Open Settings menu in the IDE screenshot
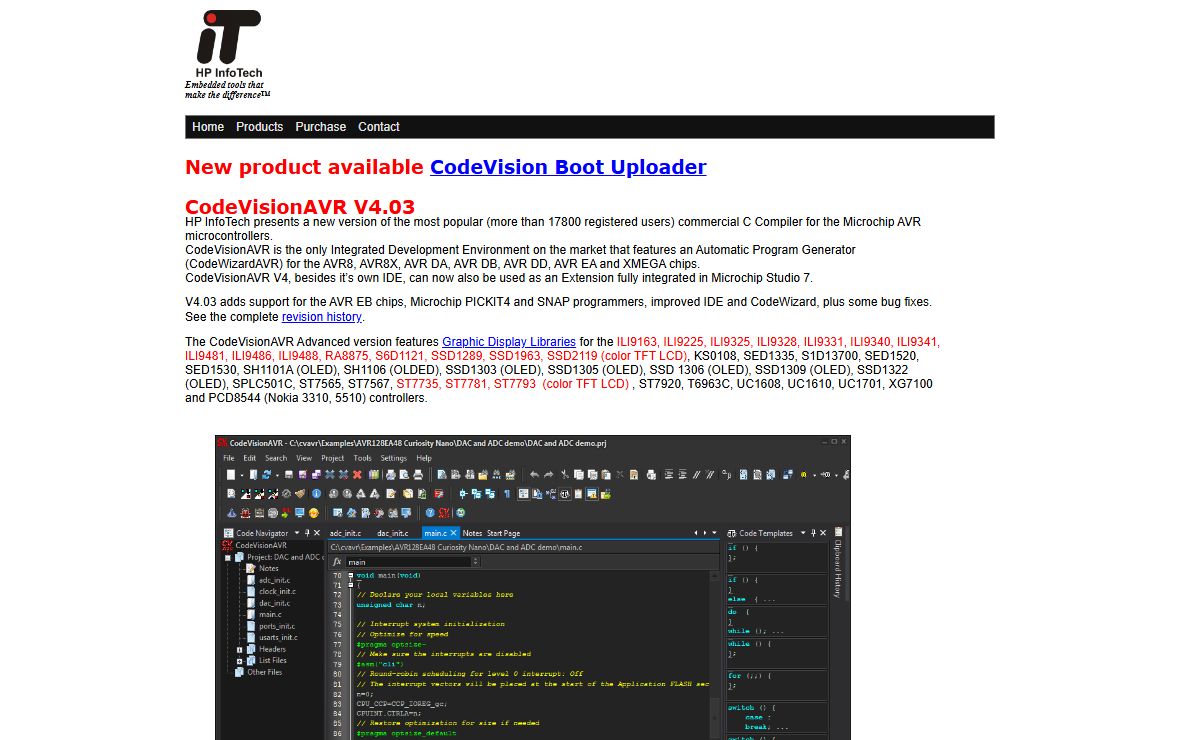 [394, 458]
